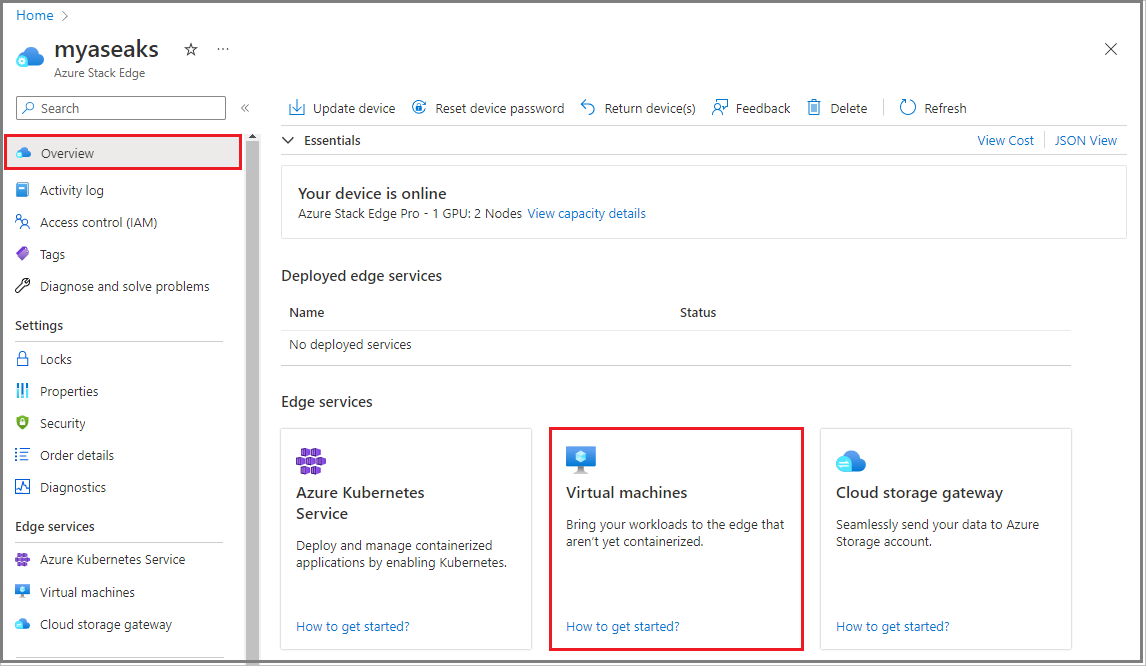The height and width of the screenshot is (666, 1146).
Task: Click the Feedback person icon
Action: tap(720, 108)
